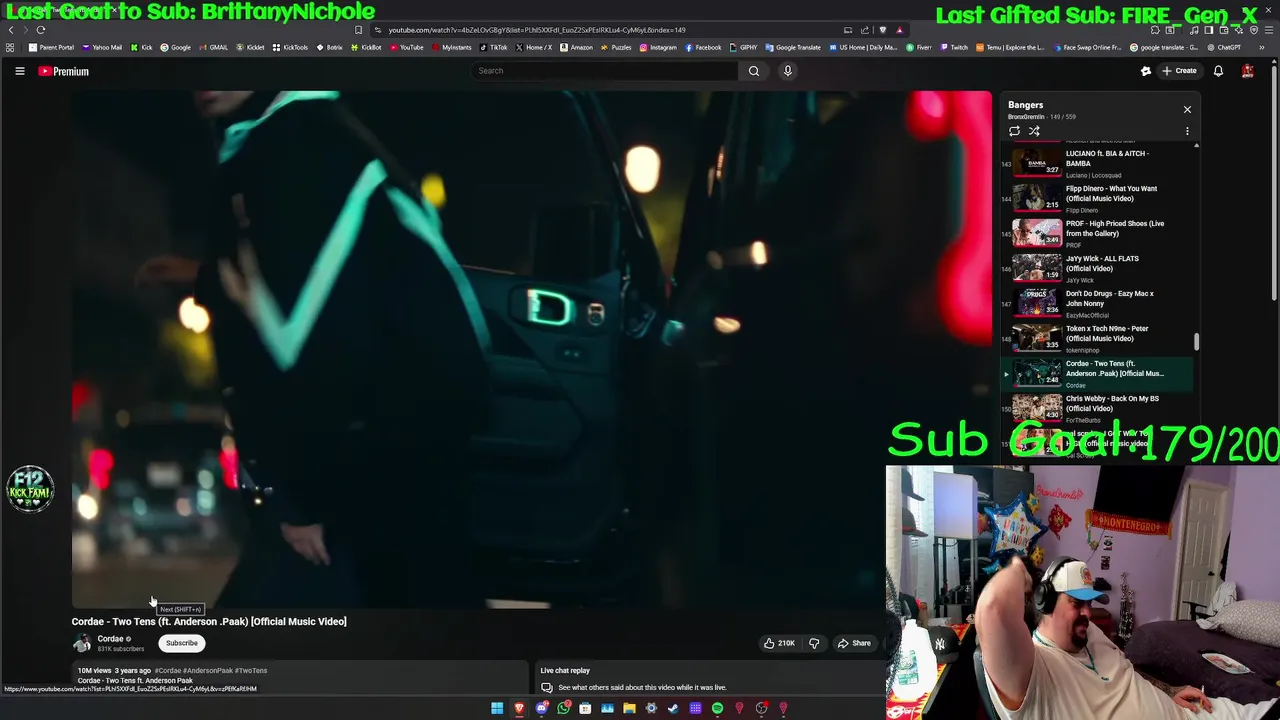Click the BronxGremlin playlist owner link

[x=1024, y=117]
